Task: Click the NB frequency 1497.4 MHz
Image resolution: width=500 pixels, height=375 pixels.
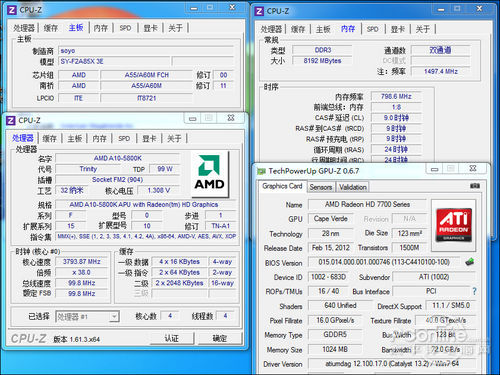Action: (x=440, y=71)
